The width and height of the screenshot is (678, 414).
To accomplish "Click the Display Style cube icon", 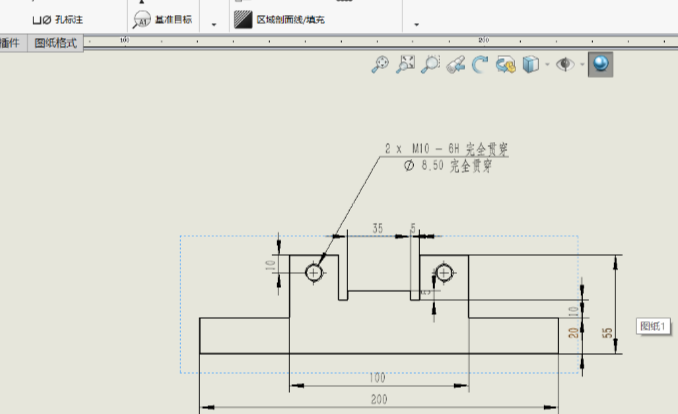I will click(x=530, y=65).
